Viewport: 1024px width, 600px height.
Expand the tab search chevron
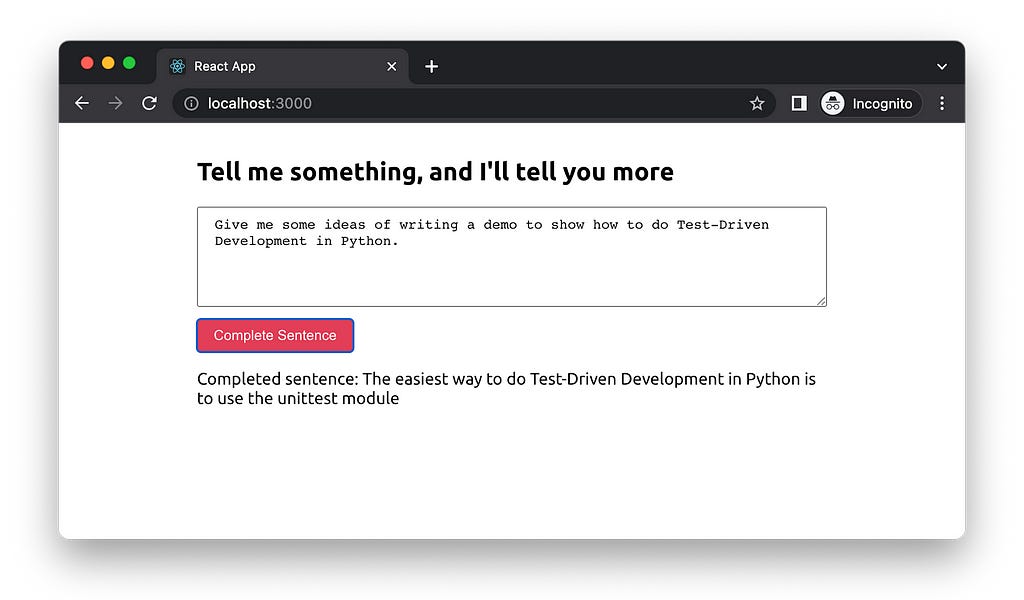click(x=941, y=65)
